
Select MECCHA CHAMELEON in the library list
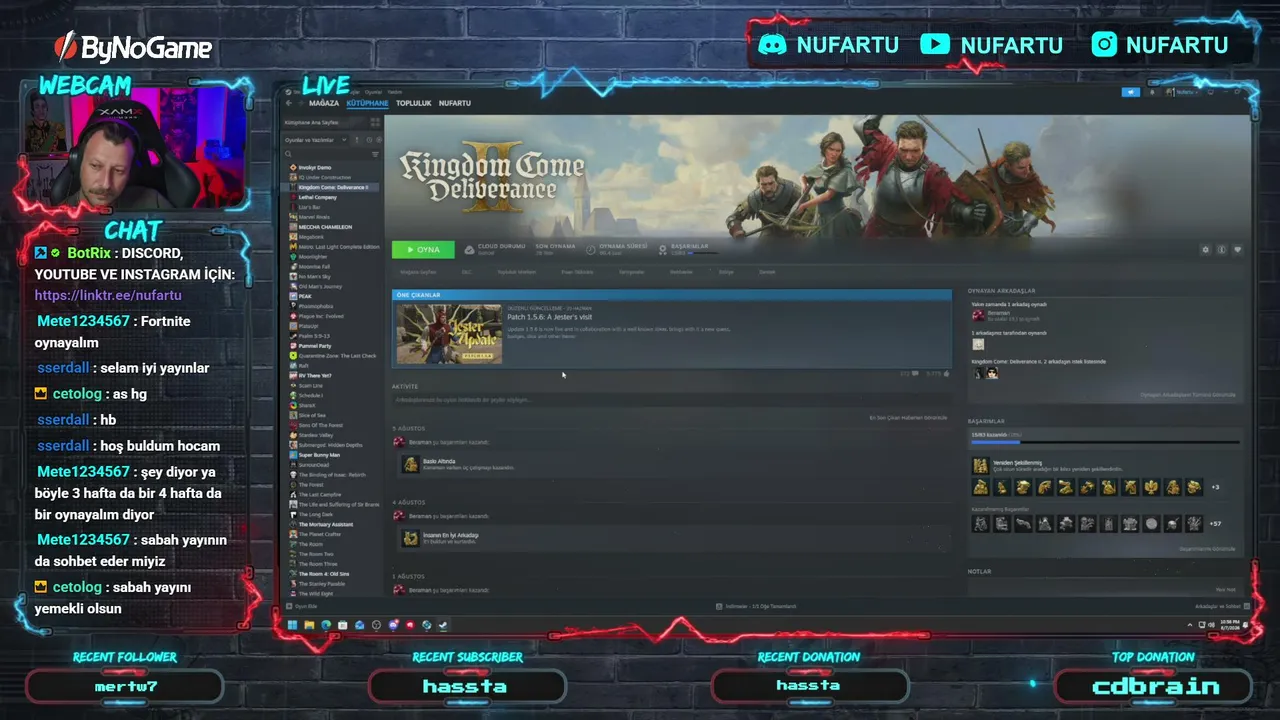(x=325, y=227)
